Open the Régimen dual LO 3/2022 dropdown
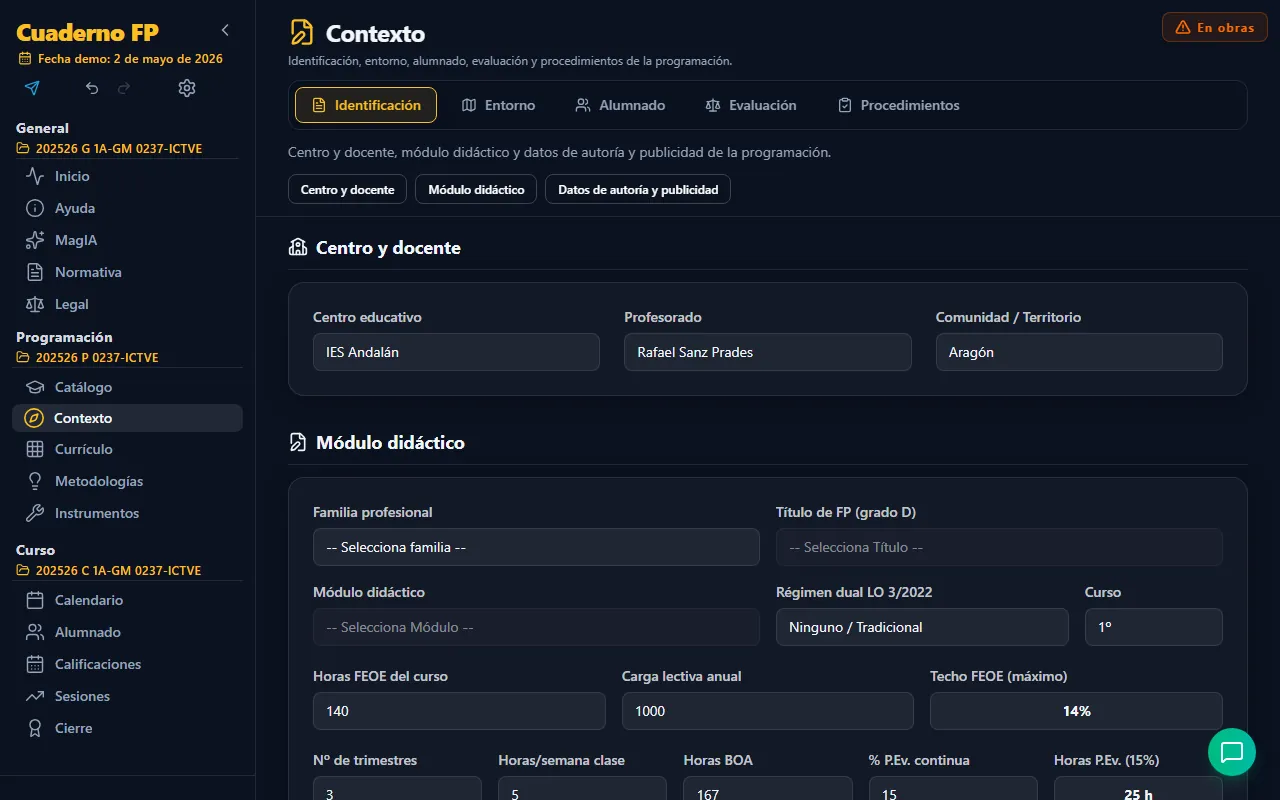Screen dimensions: 1280x800 [x=922, y=627]
